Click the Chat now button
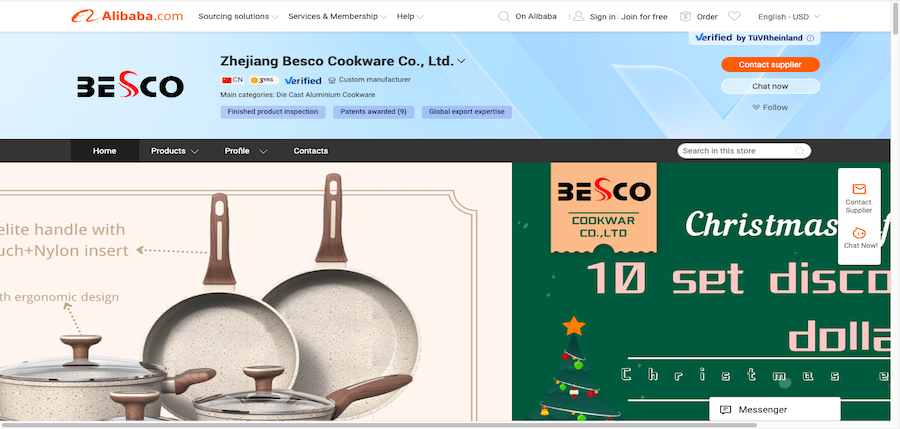This screenshot has width=900, height=429. (770, 86)
